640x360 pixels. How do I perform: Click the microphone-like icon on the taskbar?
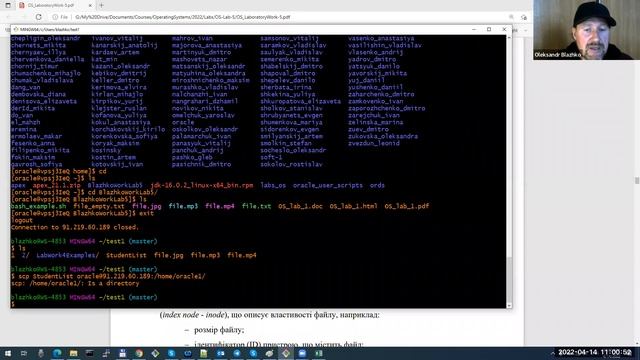tap(41, 353)
